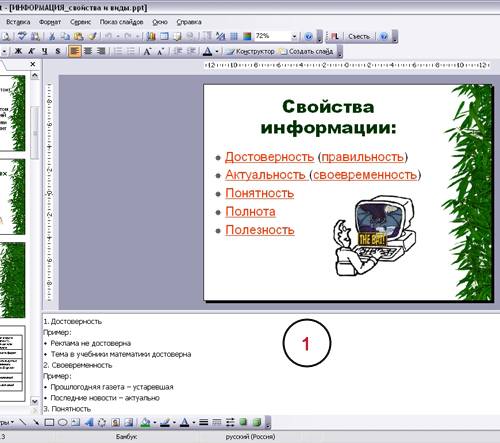Open the Показ слайдов menu
The image size is (500, 443).
click(x=121, y=22)
